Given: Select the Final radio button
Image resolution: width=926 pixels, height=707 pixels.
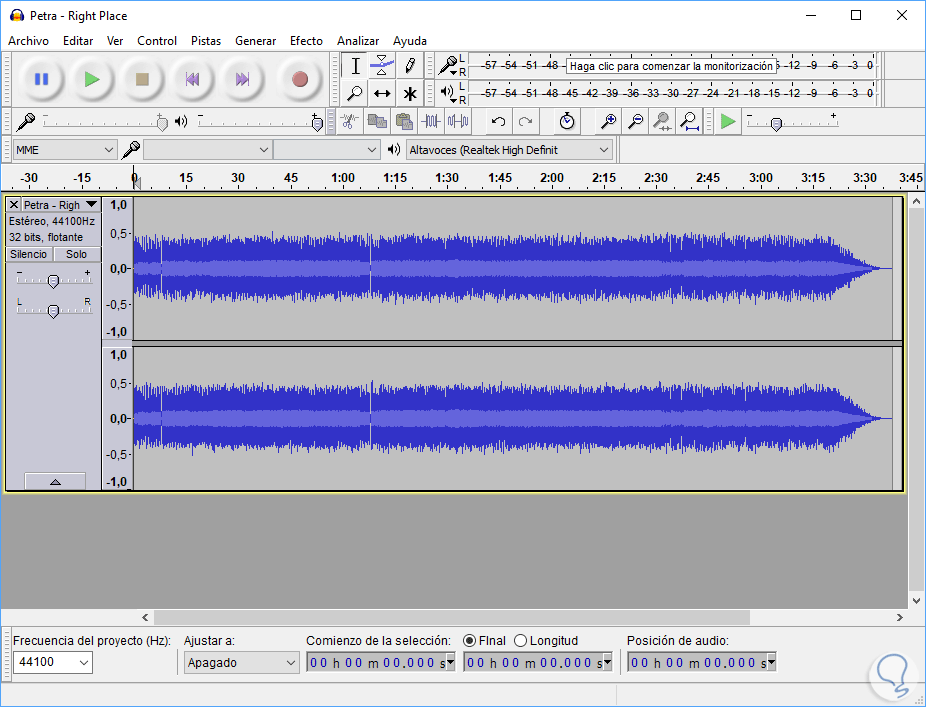Looking at the screenshot, I should [470, 641].
